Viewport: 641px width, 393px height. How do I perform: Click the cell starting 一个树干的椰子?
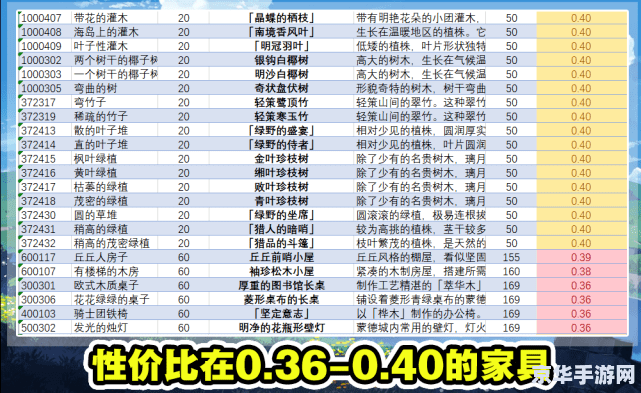115,74
